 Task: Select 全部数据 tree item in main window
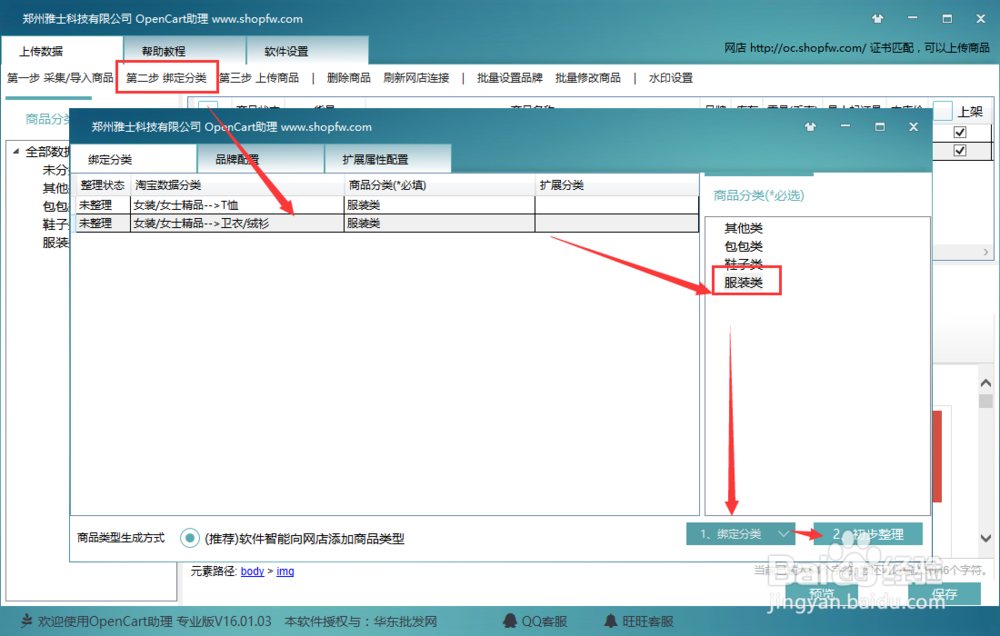pos(47,151)
